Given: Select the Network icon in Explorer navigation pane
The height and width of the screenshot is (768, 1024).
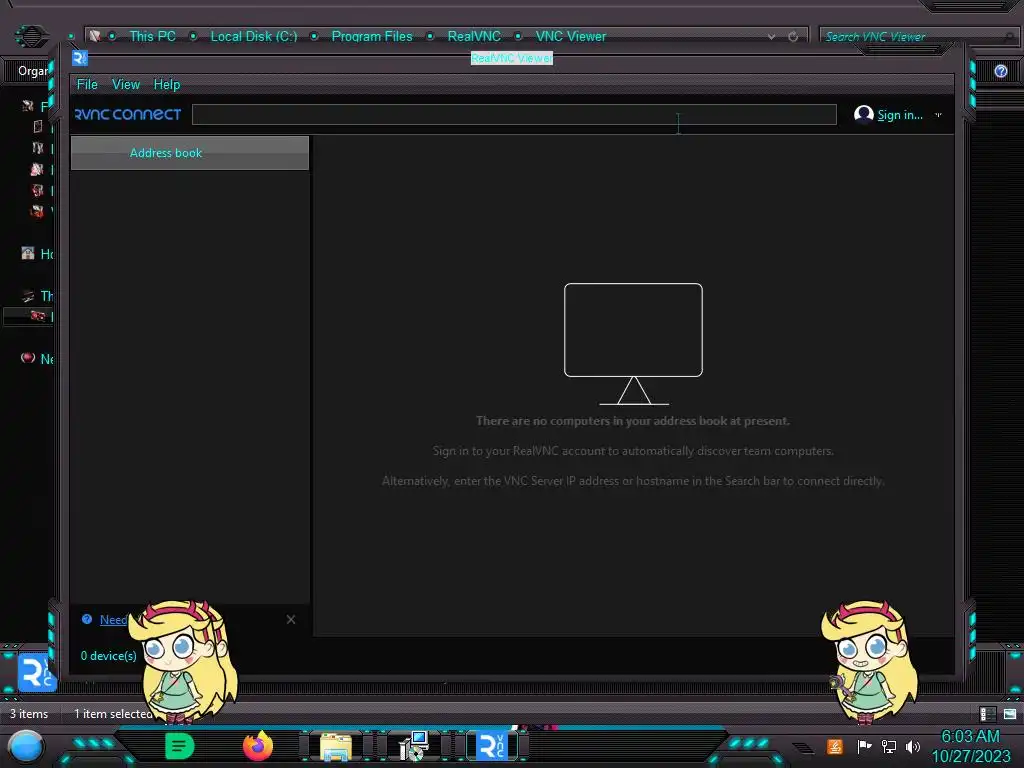Looking at the screenshot, I should point(27,358).
